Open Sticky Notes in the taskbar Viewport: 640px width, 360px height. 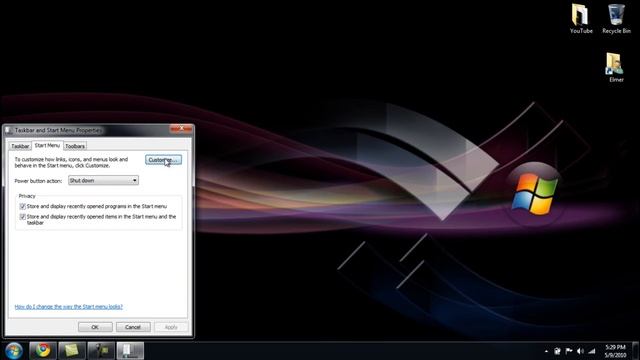[72, 351]
